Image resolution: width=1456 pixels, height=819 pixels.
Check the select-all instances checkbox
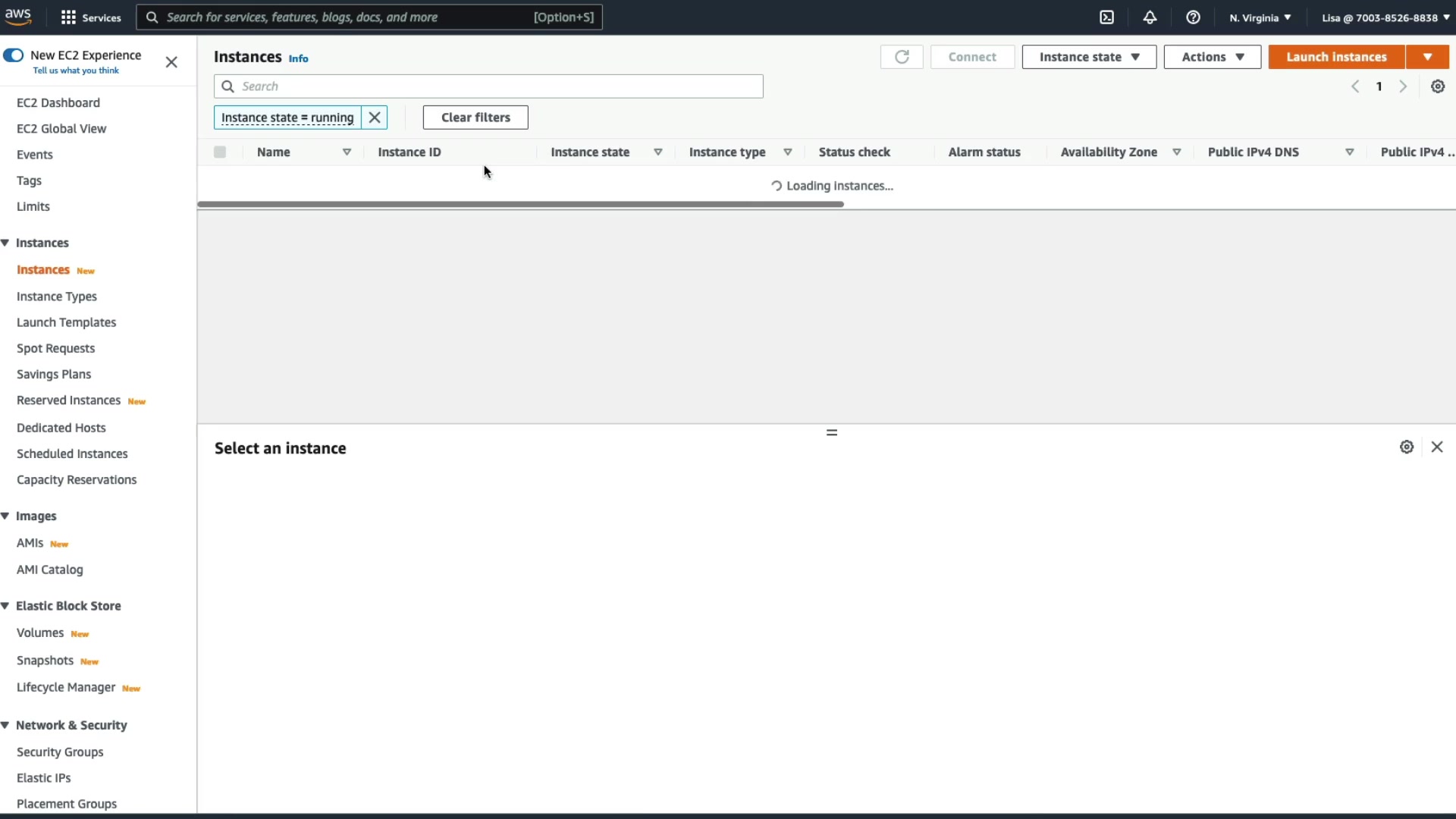220,152
